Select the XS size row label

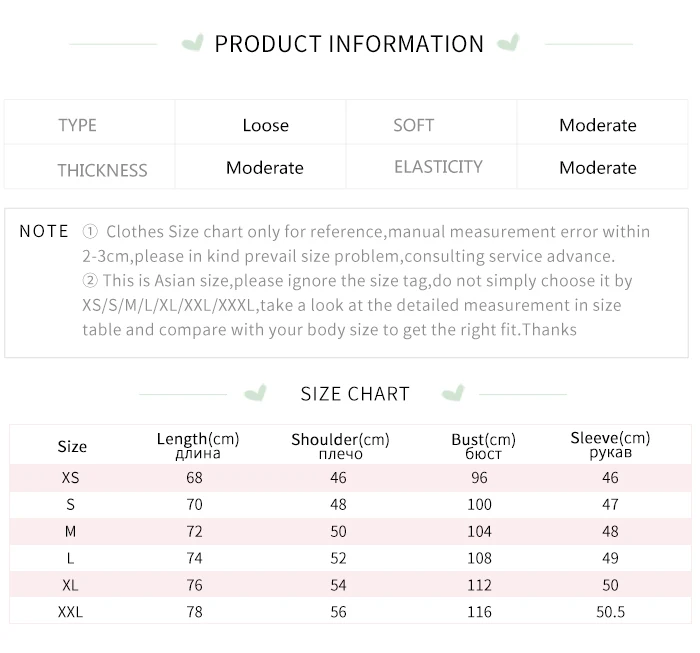click(x=70, y=478)
